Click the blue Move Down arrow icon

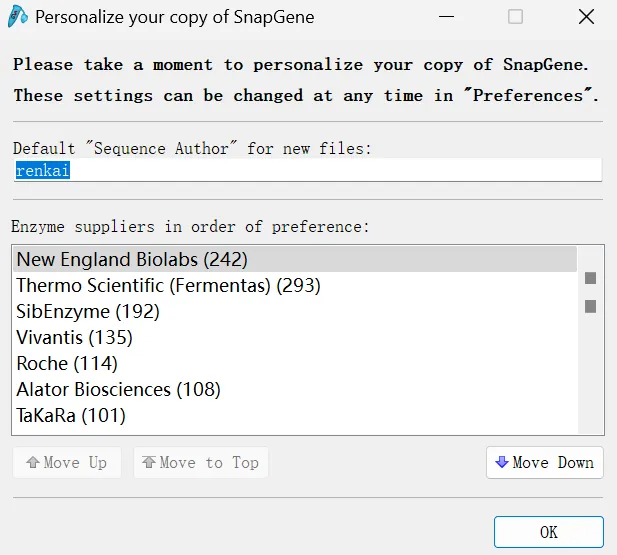coord(502,462)
